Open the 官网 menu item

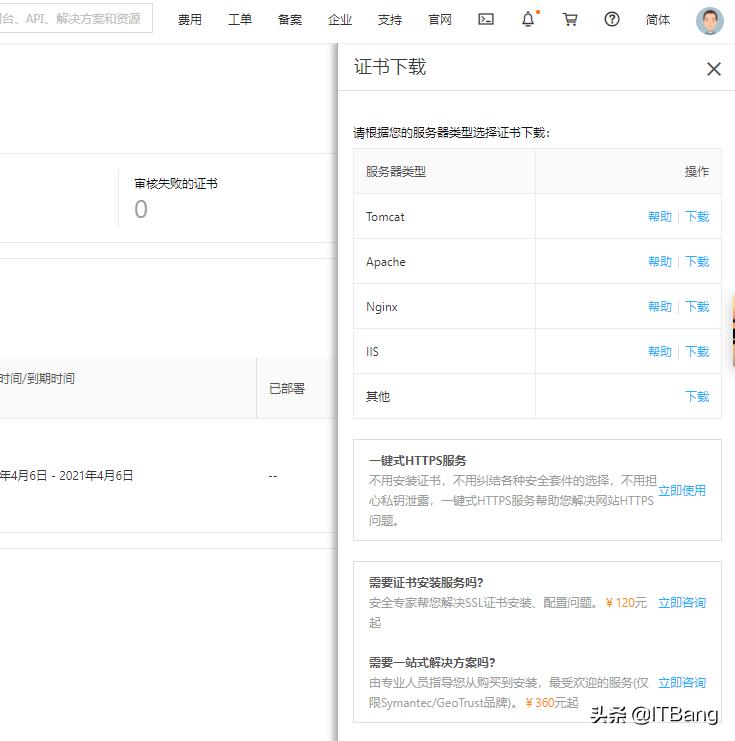click(440, 20)
